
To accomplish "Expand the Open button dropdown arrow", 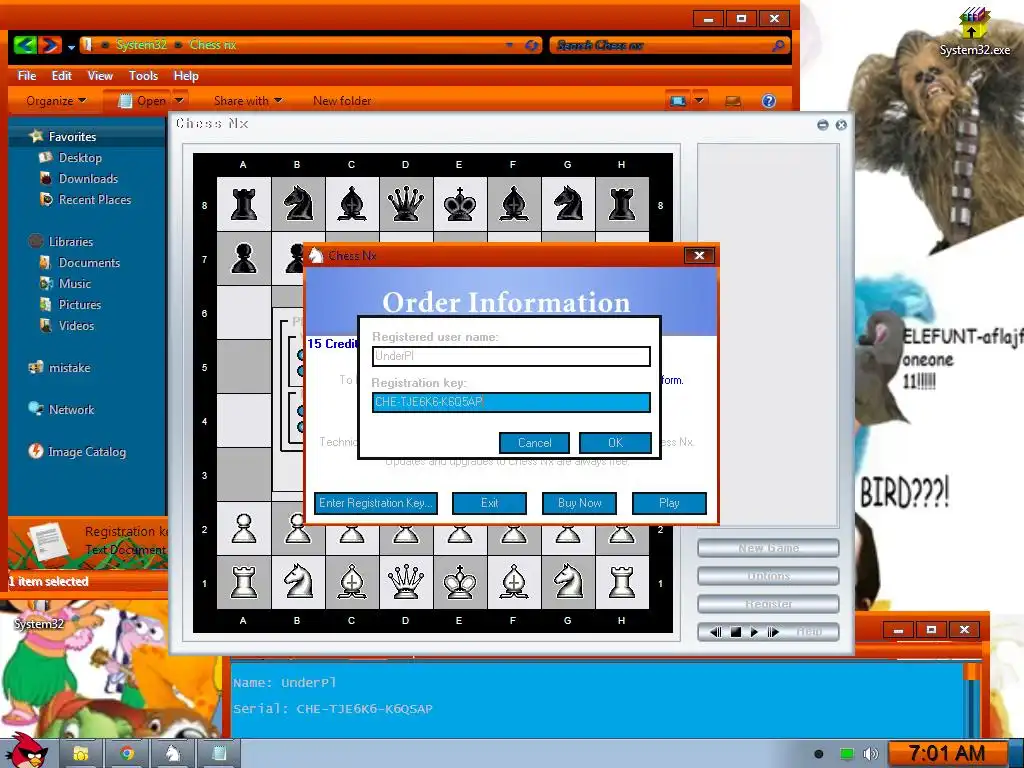I will click(x=179, y=101).
